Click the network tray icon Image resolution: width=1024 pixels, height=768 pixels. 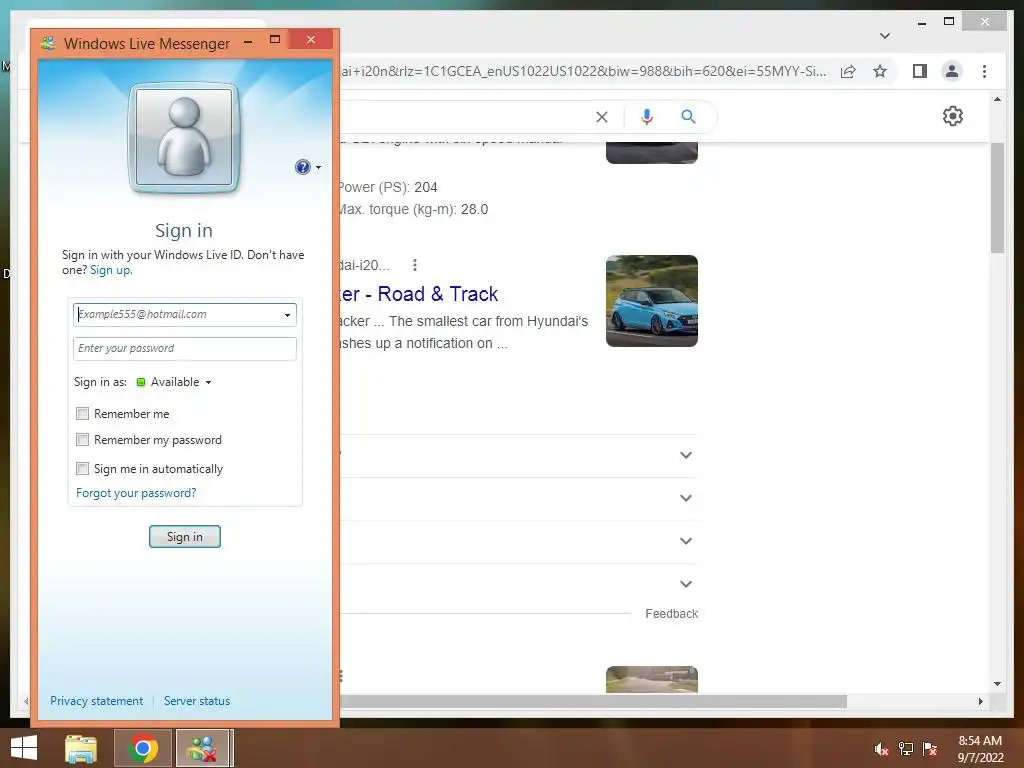tap(906, 748)
